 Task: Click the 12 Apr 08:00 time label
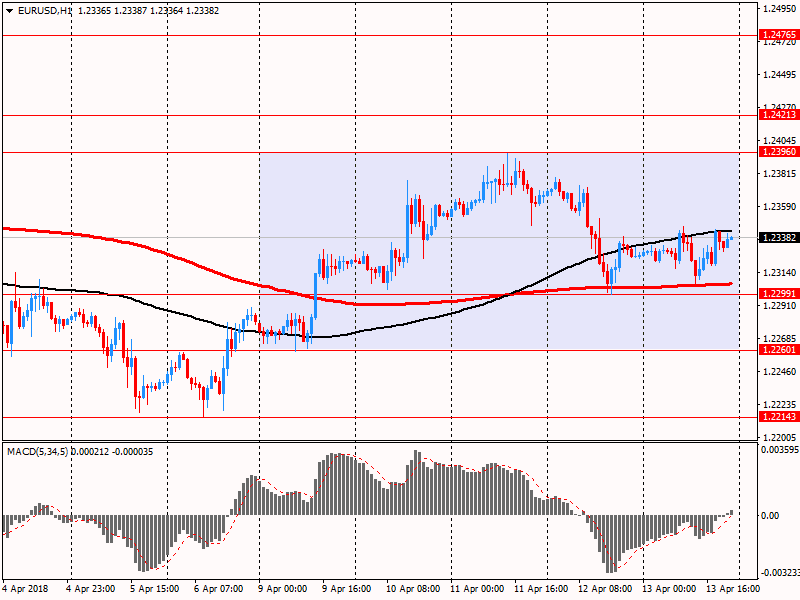[605, 589]
